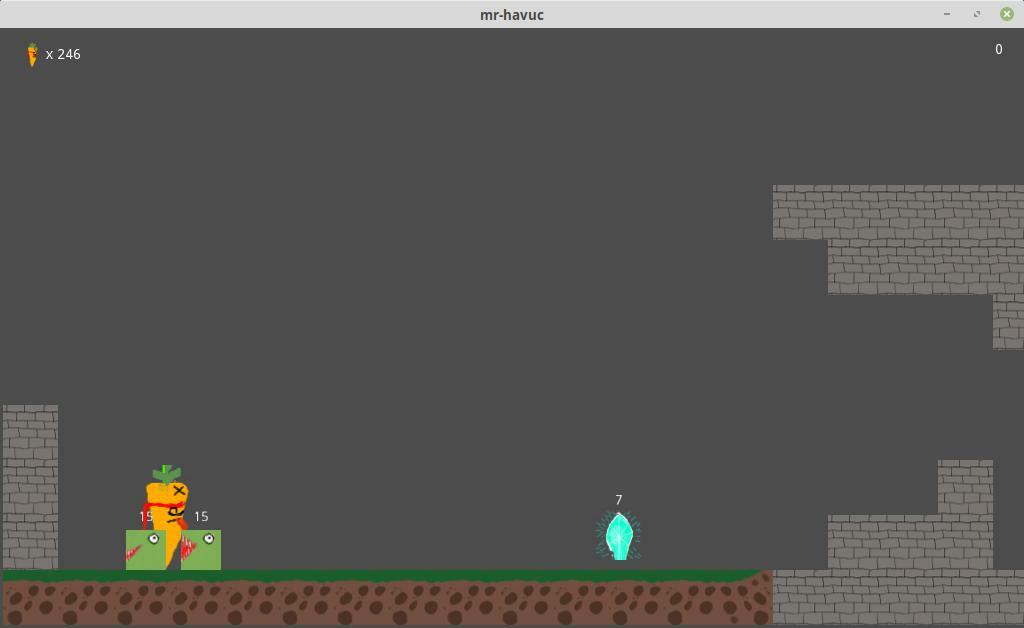This screenshot has height=628, width=1024.
Task: Click the tall stone brick pillar on the left
Action: 30,487
